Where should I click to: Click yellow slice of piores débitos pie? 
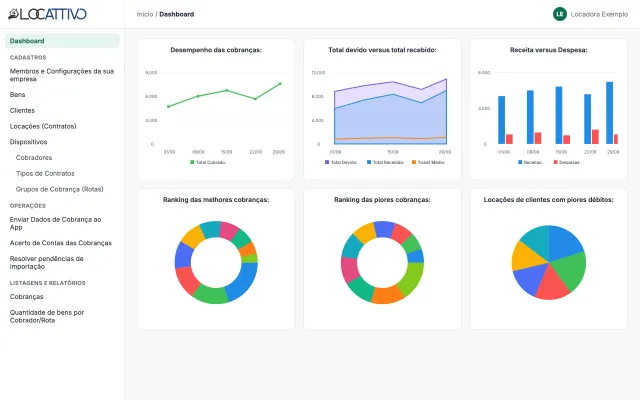[x=524, y=257]
